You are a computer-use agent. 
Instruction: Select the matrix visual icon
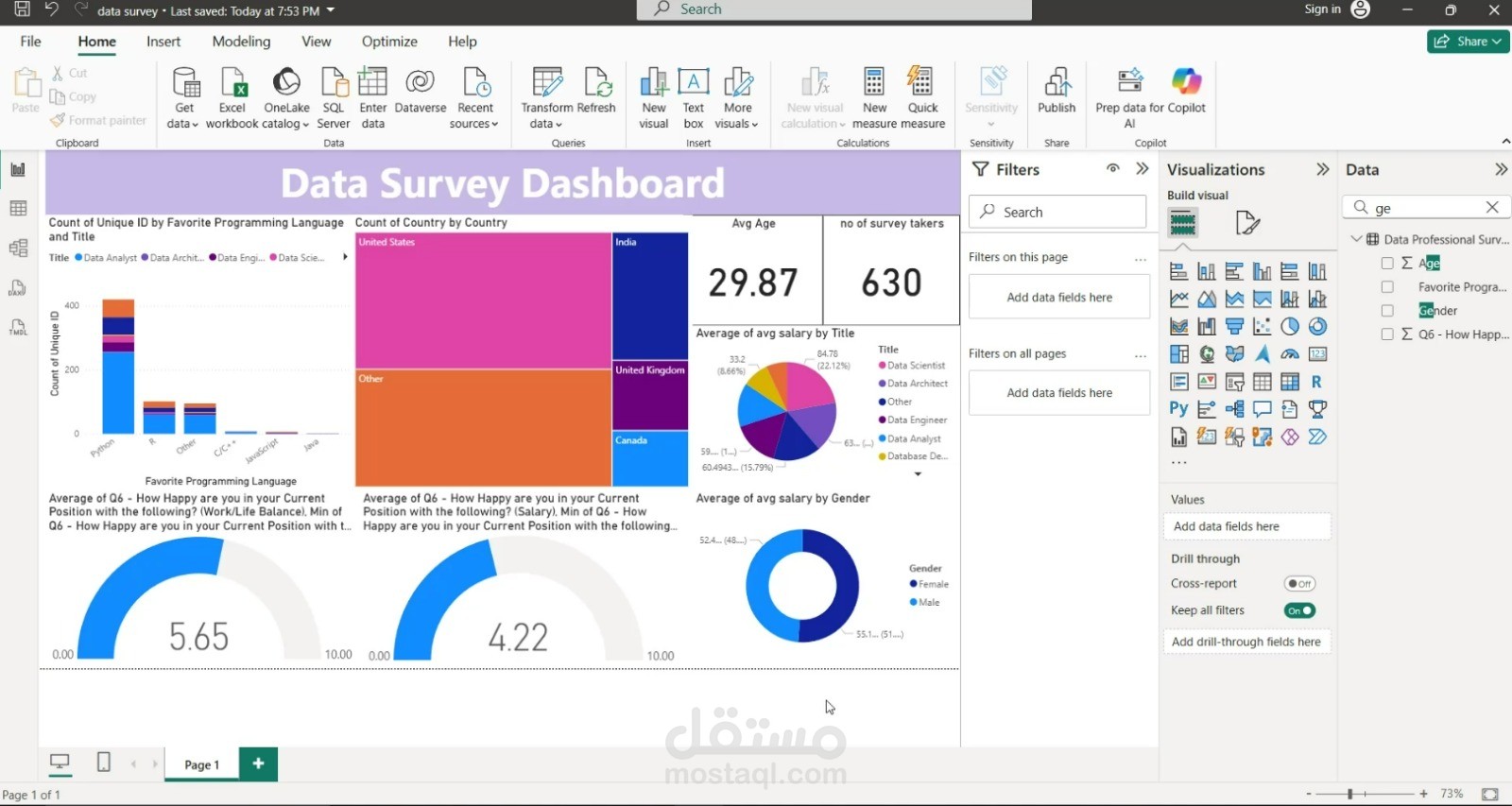[1290, 382]
